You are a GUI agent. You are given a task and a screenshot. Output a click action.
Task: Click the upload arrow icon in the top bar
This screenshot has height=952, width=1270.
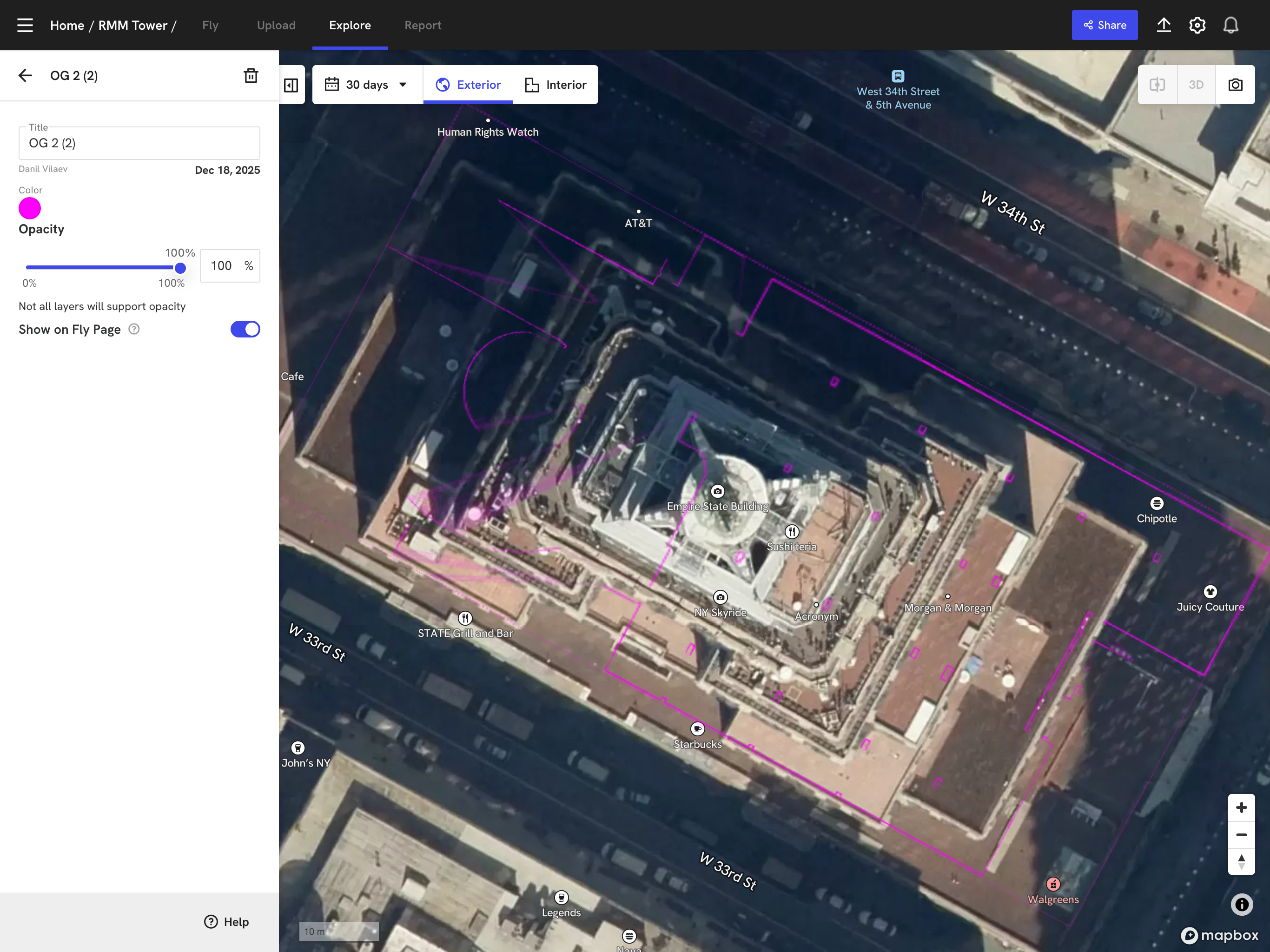coord(1163,25)
